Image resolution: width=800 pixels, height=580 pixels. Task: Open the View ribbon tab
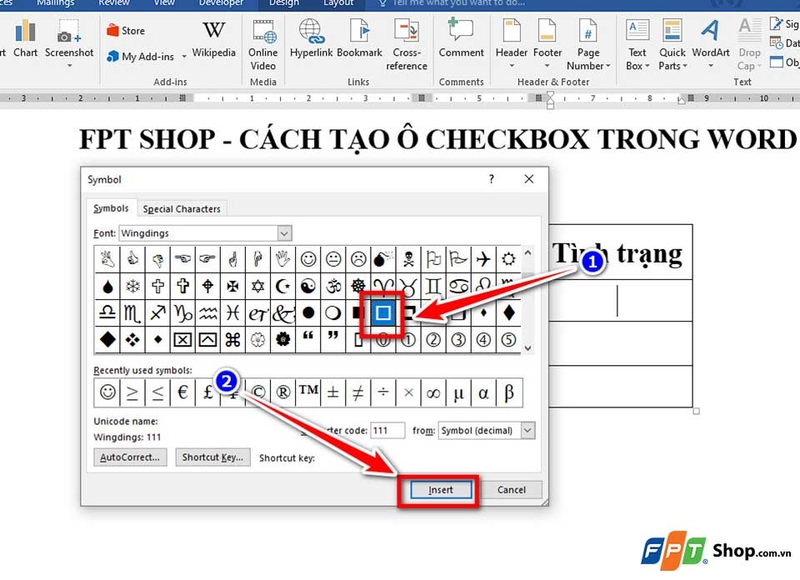165,3
